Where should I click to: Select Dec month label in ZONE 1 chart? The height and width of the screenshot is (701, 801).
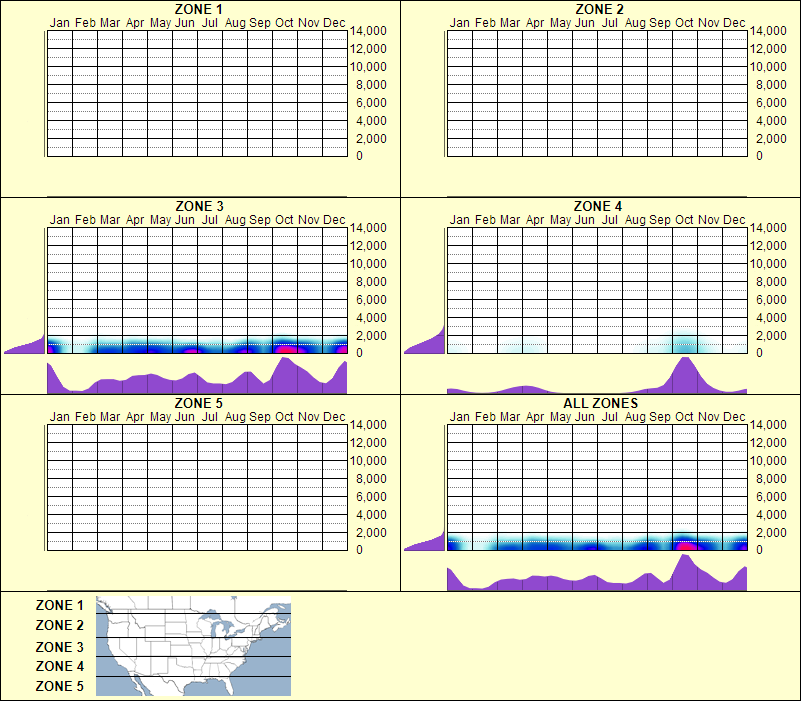point(334,23)
